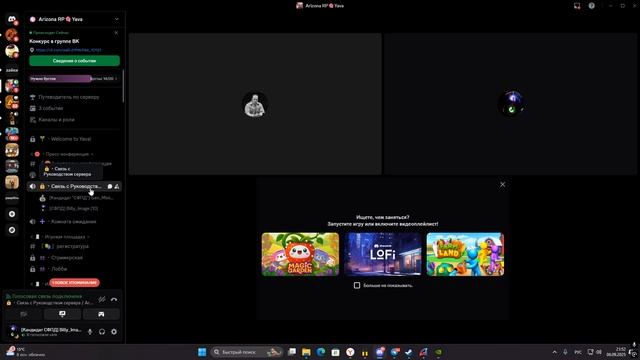Collapse the Пресс-конференция category
The image size is (640, 360).
point(67,154)
